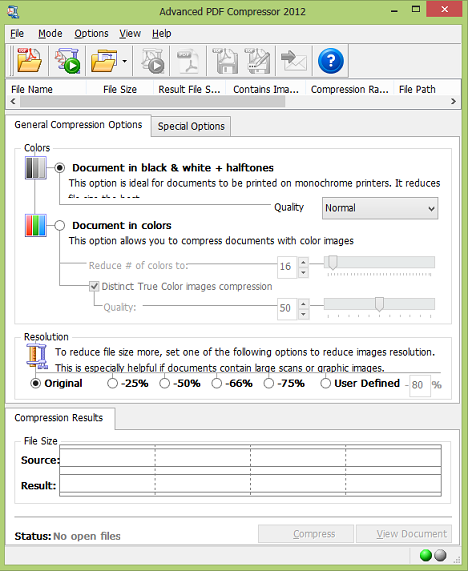Viewport: 468px width, 571px height.
Task: Click the File Size column header
Action: 120,89
